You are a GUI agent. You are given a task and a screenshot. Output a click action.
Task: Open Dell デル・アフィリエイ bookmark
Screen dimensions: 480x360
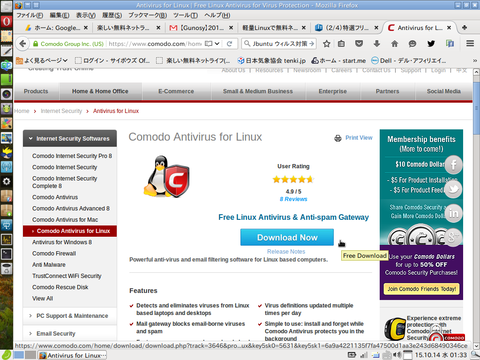pyautogui.click(x=409, y=60)
